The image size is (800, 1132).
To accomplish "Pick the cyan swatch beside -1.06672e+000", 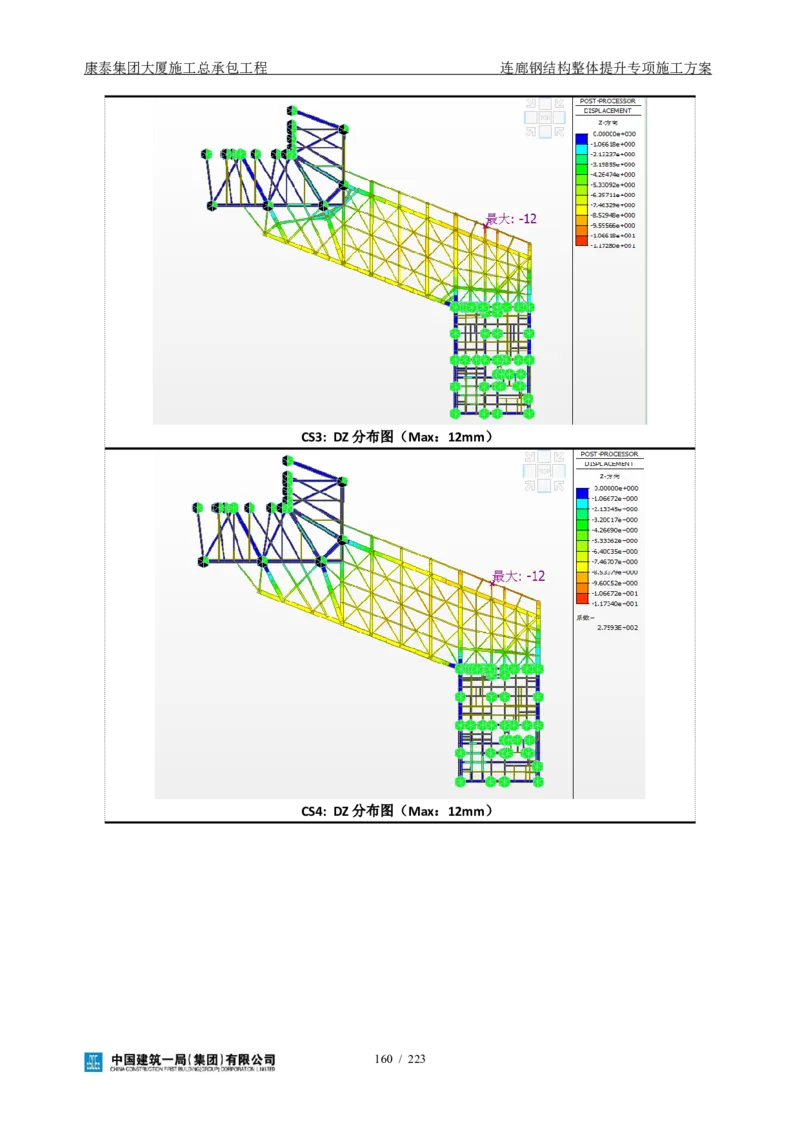I will [x=582, y=503].
